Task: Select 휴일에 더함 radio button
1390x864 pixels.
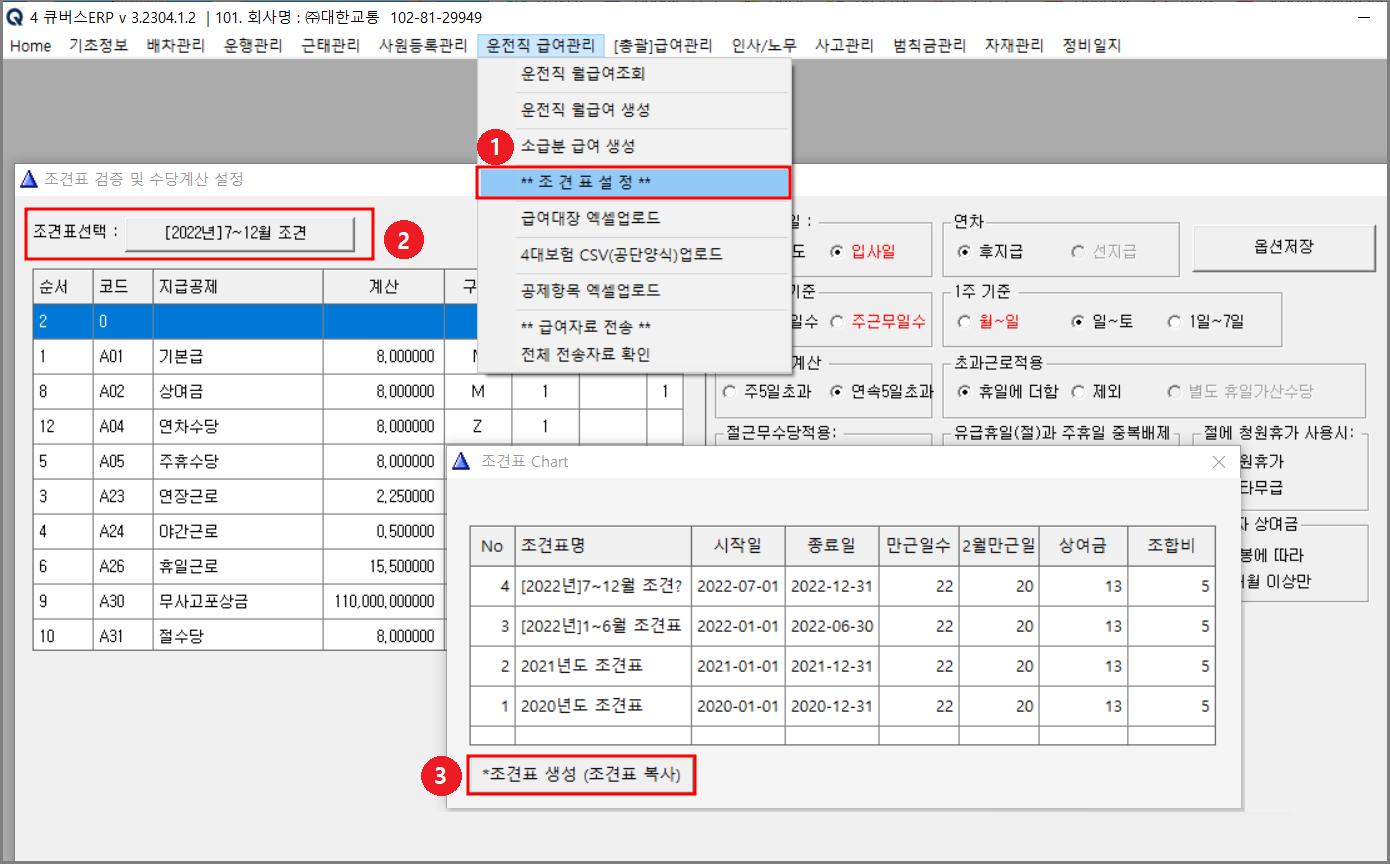Action: [x=1008, y=391]
